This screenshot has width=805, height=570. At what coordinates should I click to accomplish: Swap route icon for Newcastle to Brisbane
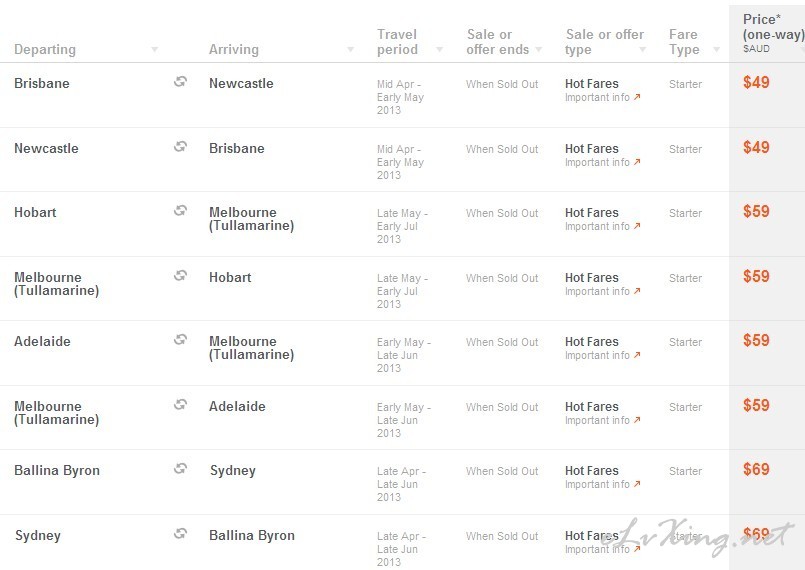tap(180, 146)
